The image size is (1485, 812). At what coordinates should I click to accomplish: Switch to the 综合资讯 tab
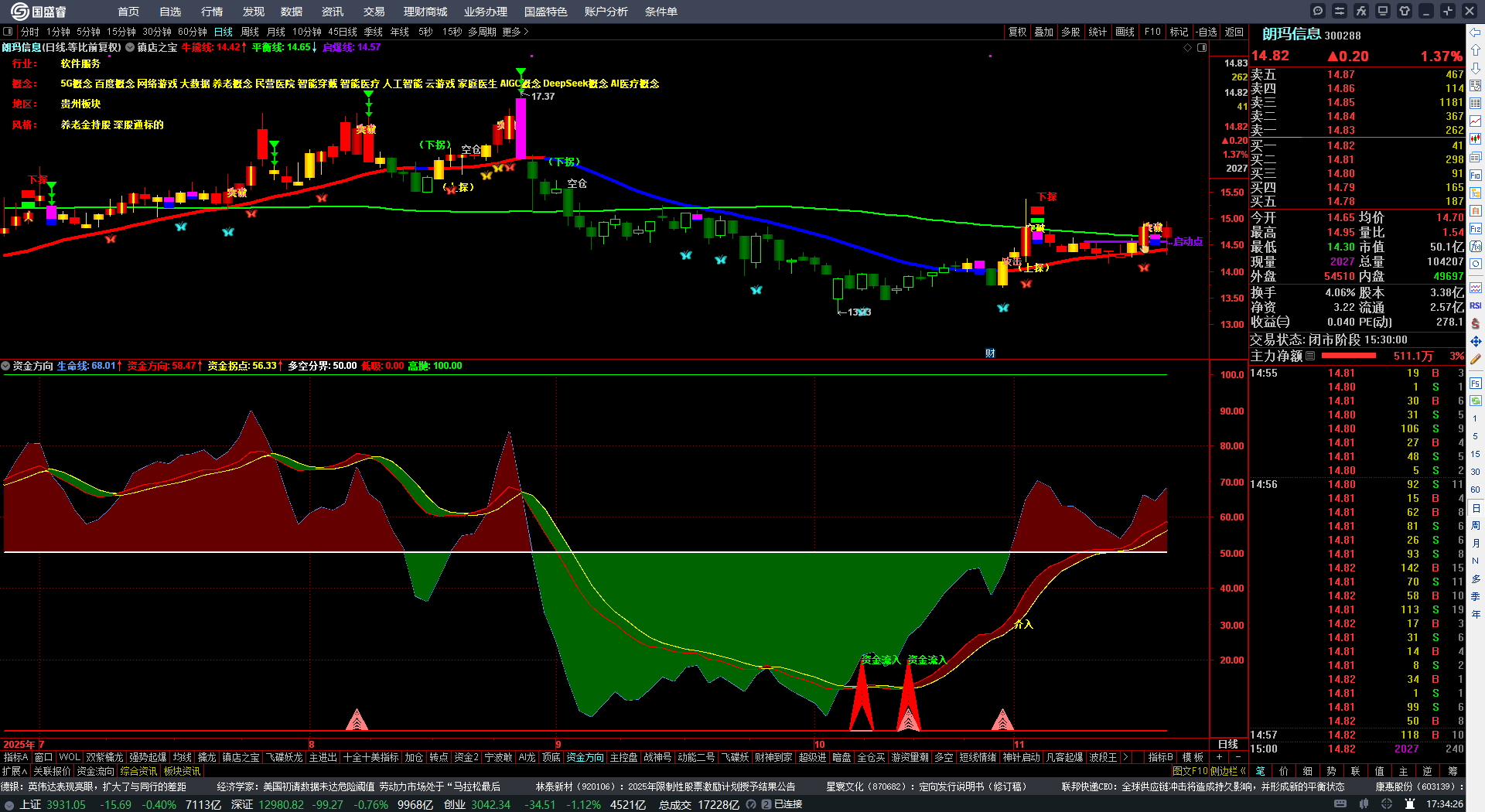click(x=138, y=771)
